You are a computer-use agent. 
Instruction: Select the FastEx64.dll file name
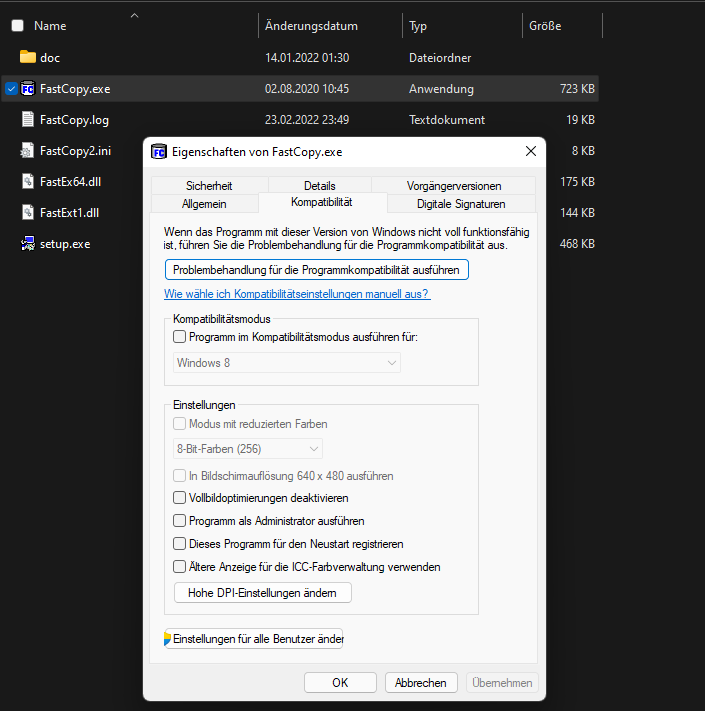coord(70,182)
